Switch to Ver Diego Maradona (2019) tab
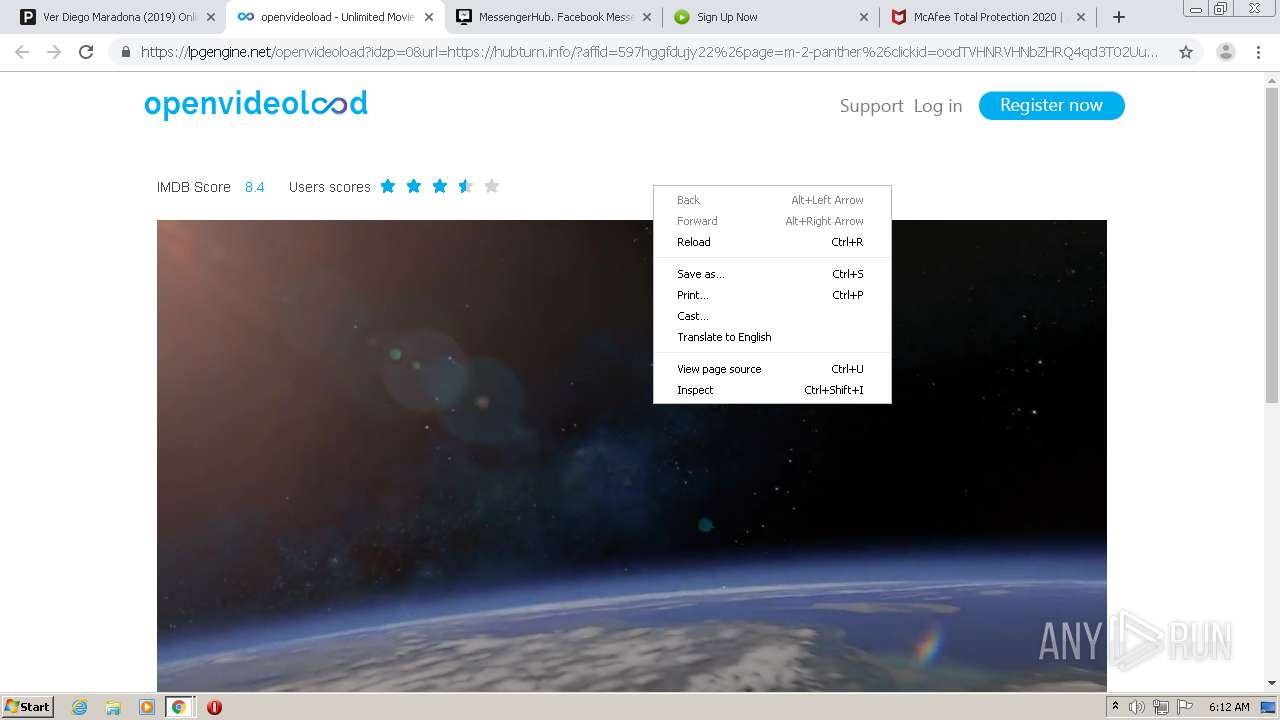1280x720 pixels. click(116, 17)
